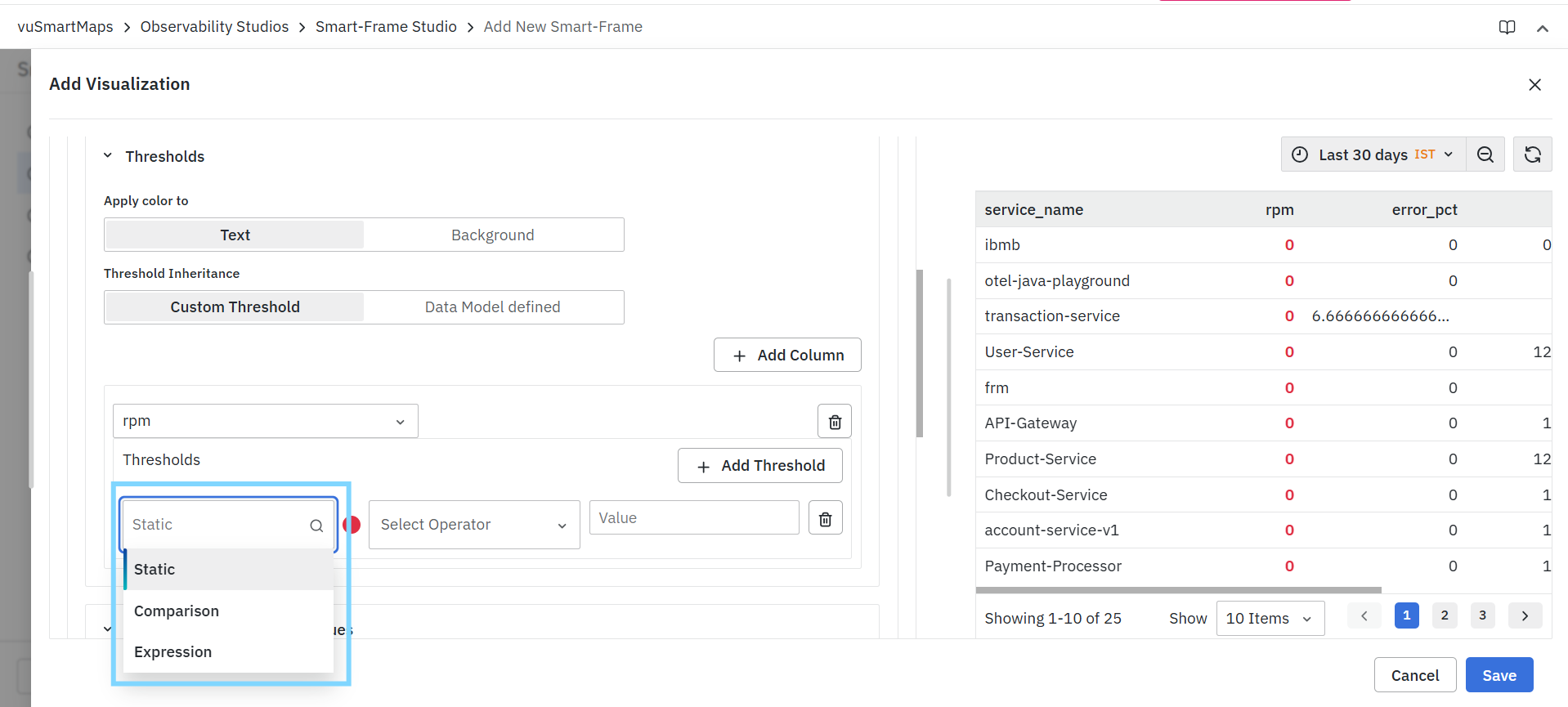Click the API-Gateway row name
The image size is (1568, 707).
[x=1031, y=423]
